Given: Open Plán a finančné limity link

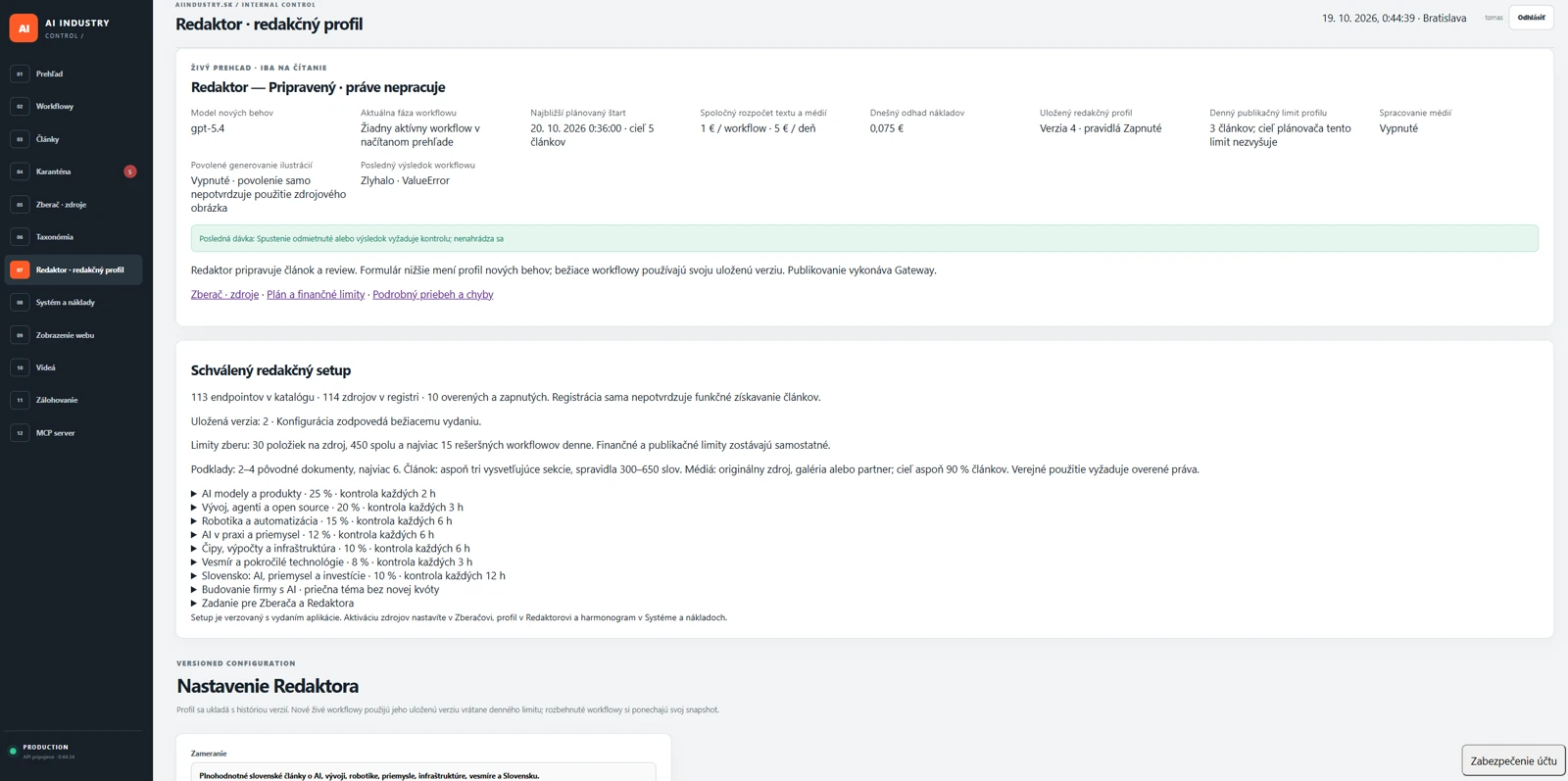Looking at the screenshot, I should (x=316, y=294).
